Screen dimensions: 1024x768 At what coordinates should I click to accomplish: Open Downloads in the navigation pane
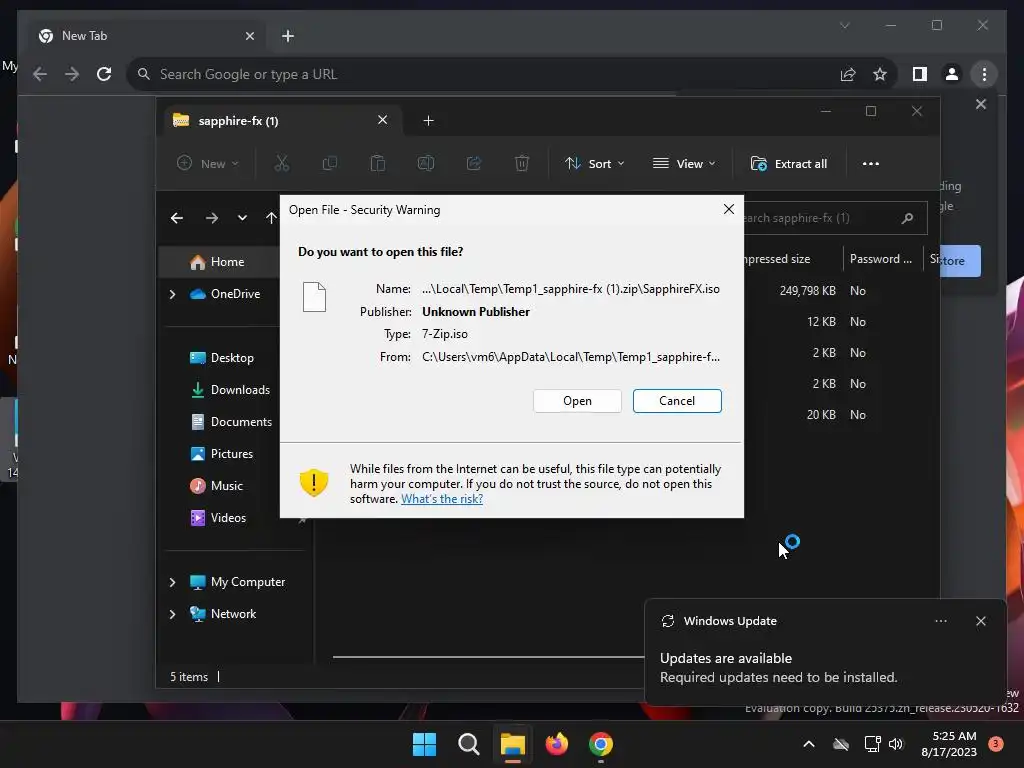[230, 390]
